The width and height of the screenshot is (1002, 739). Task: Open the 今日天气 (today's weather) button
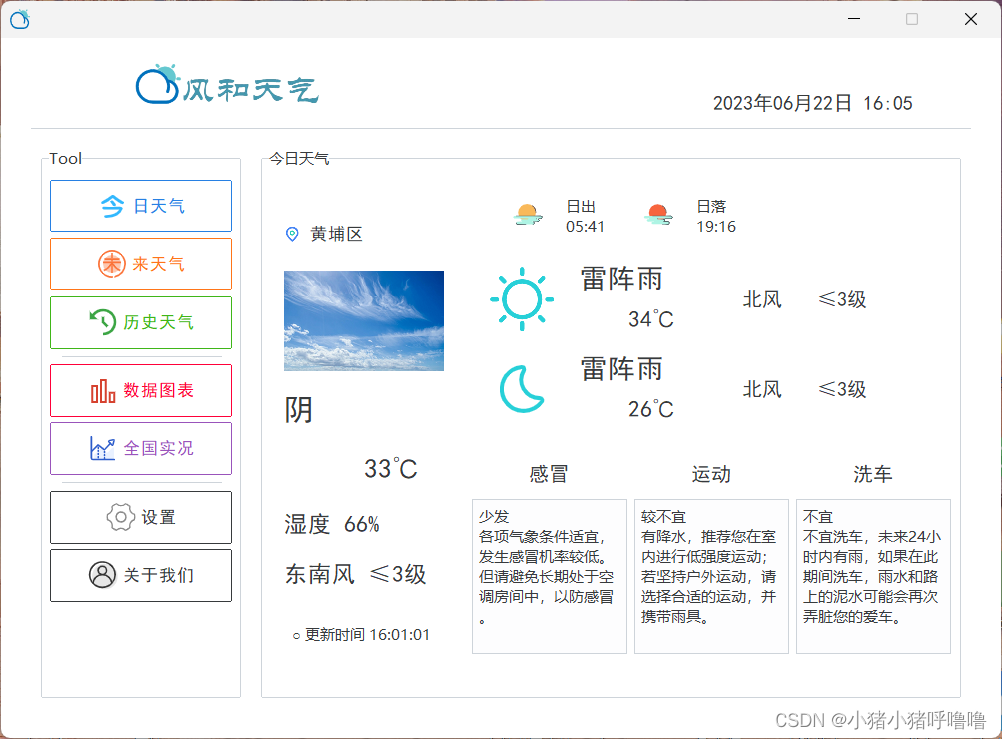coord(141,206)
